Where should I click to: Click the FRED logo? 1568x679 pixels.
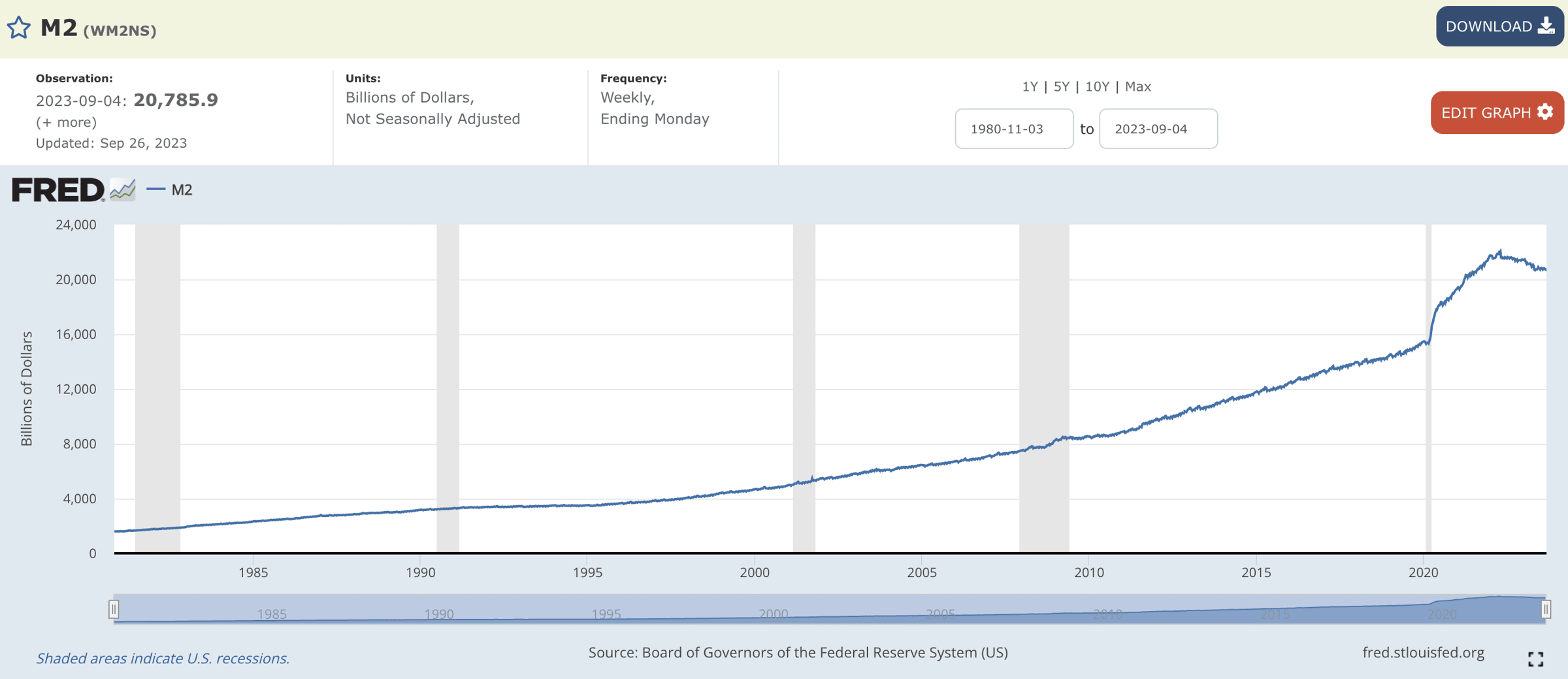(58, 190)
